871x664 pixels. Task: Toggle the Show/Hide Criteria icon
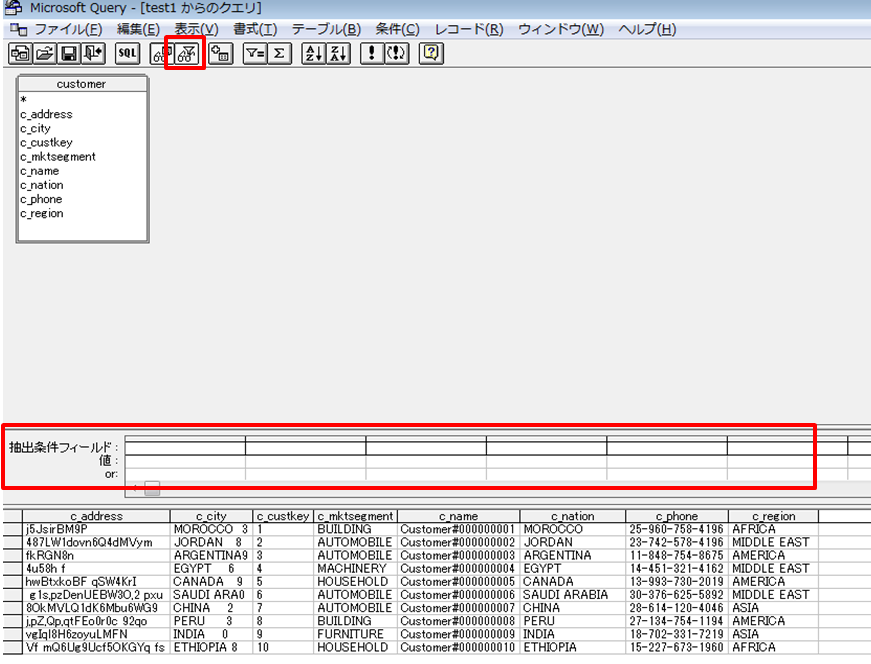pyautogui.click(x=186, y=53)
